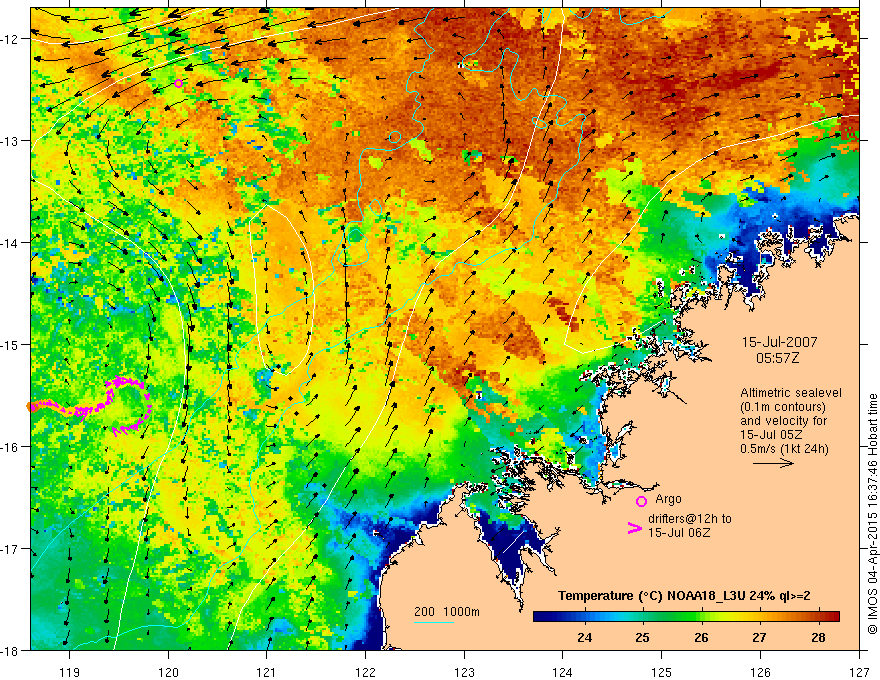Click the cyan isobath legend line
Screen dimensions: 880x680
point(434,622)
